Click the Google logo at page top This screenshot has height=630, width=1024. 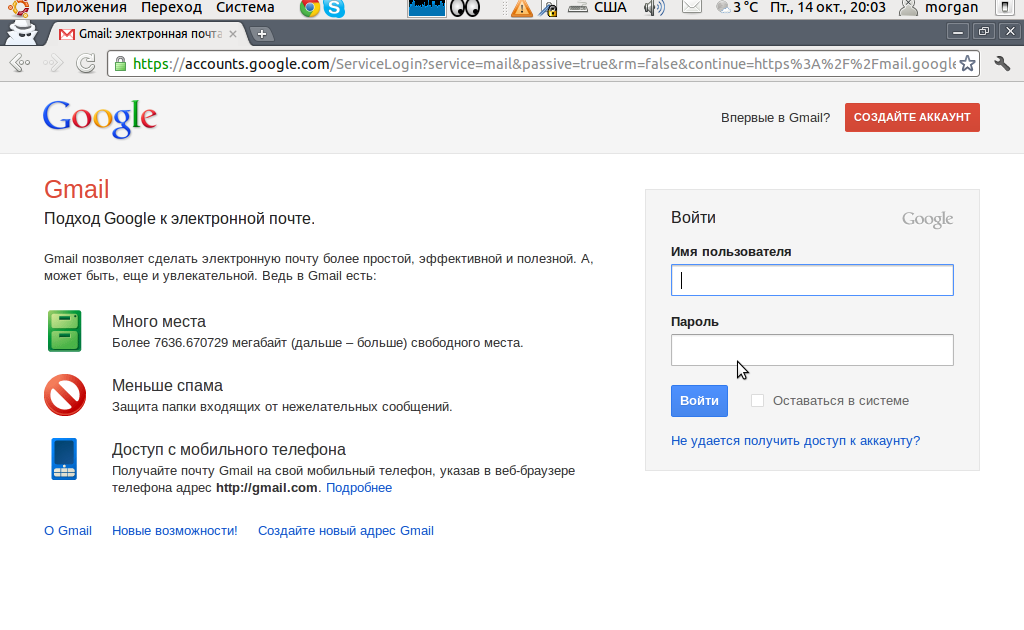click(x=100, y=119)
